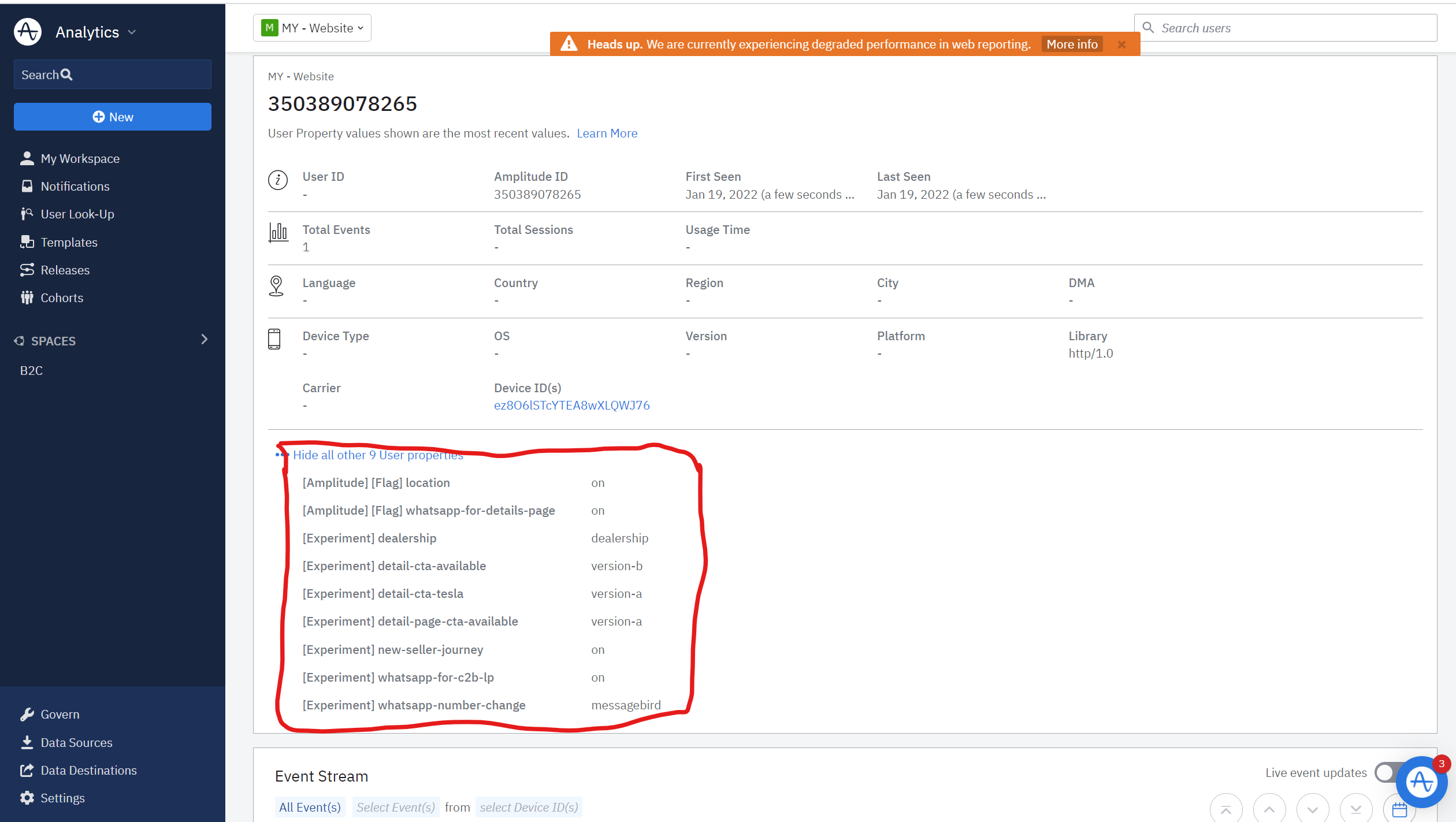Screen dimensions: 1456x822
Task: Open calendar date picker in Event Stream
Action: (1399, 809)
